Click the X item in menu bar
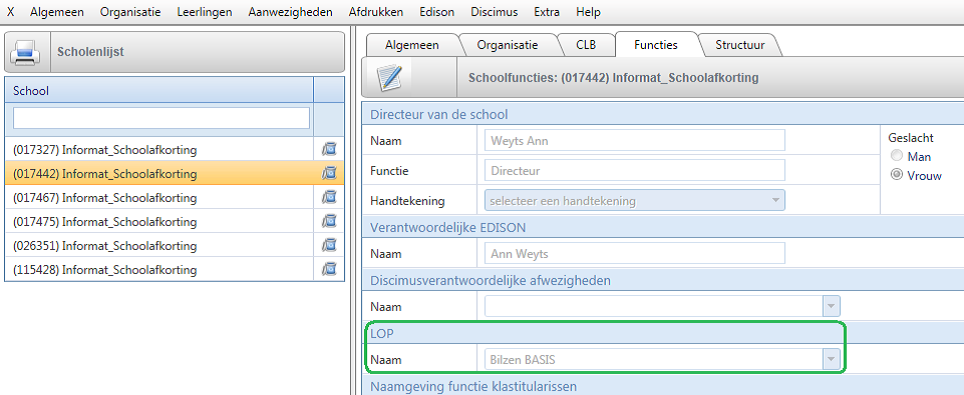Screen dimensions: 964x395 coord(11,12)
